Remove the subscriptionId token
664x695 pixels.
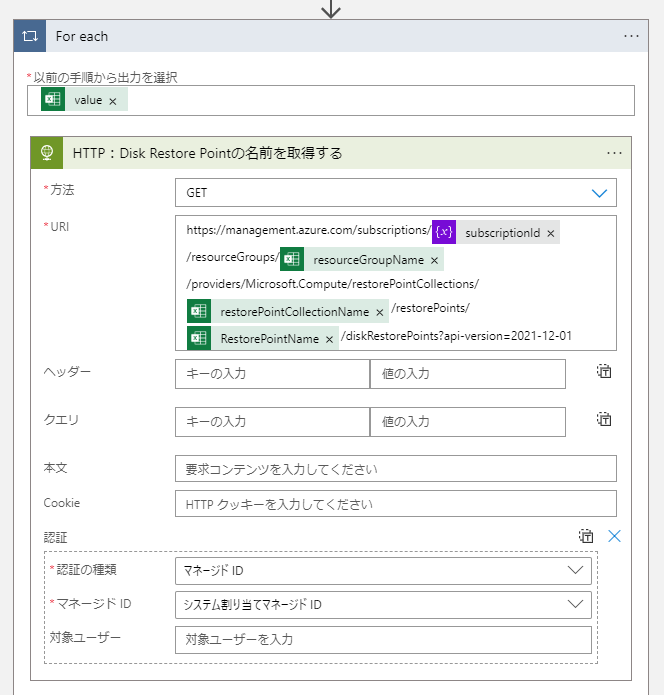[x=551, y=234]
